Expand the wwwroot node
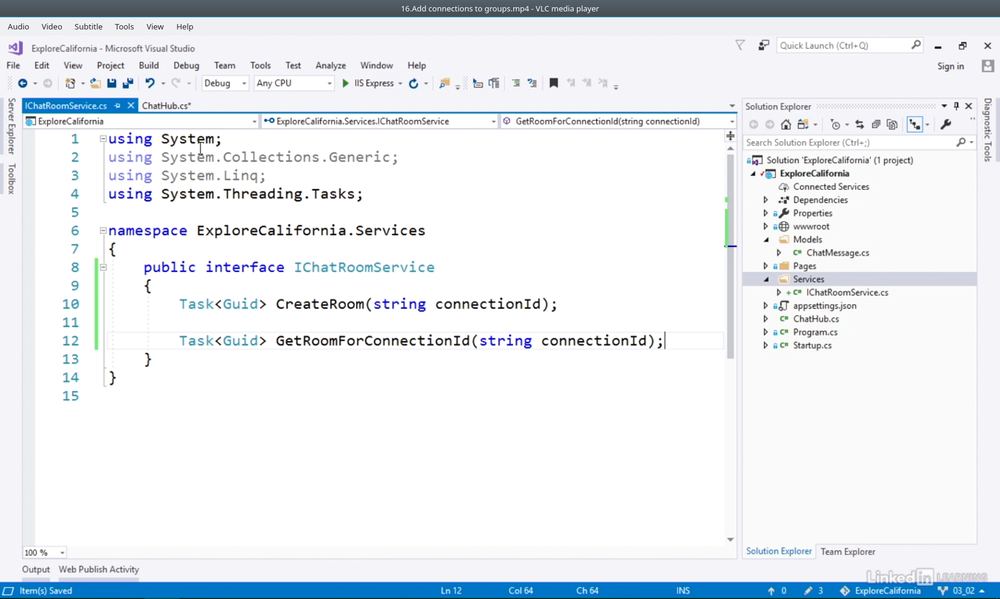Screen dimensions: 1000x599 766,226
